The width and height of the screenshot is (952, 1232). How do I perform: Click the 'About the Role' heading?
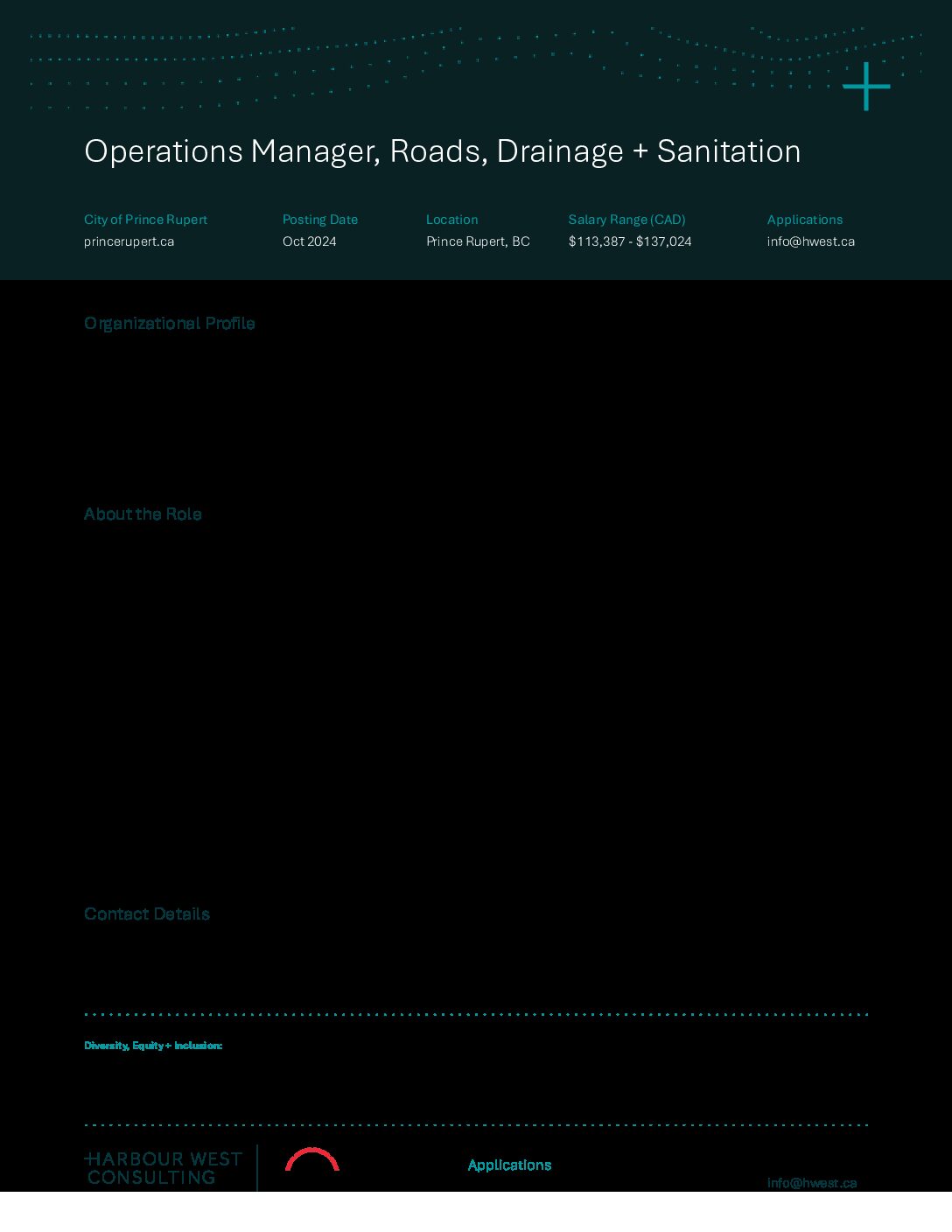click(x=143, y=514)
